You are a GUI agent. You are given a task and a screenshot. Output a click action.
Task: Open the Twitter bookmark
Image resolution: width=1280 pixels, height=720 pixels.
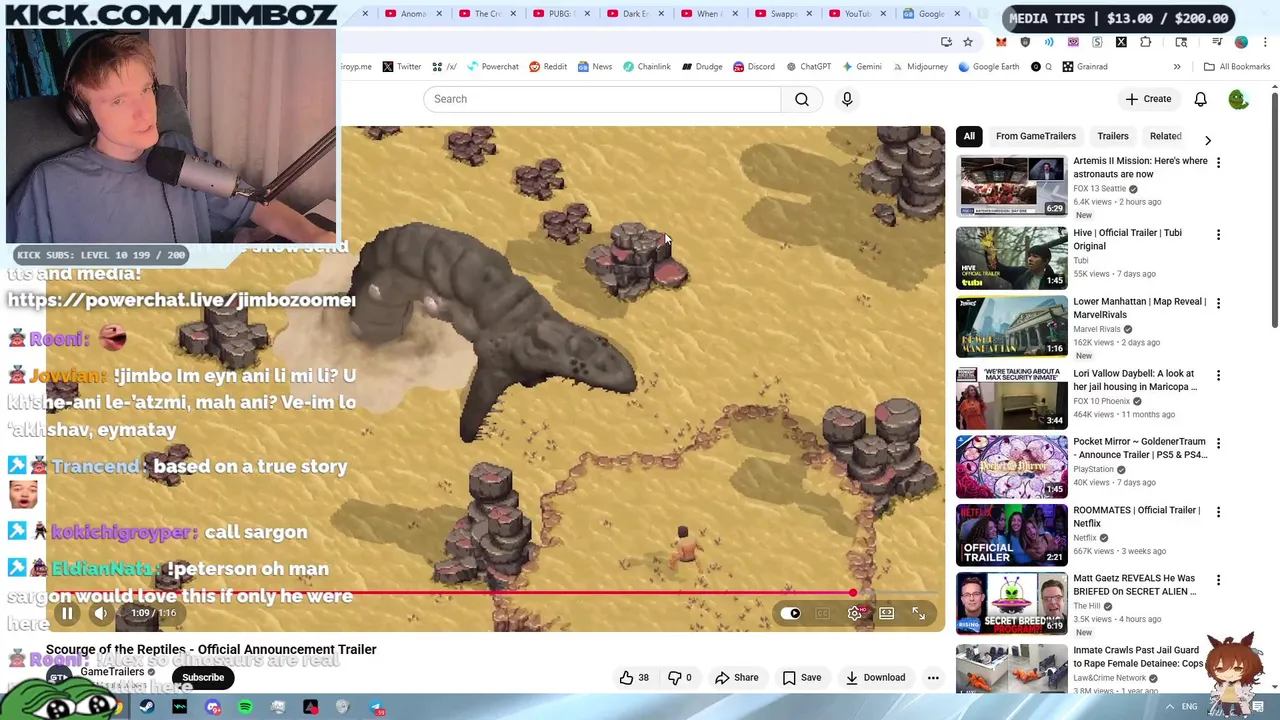[x=401, y=67]
